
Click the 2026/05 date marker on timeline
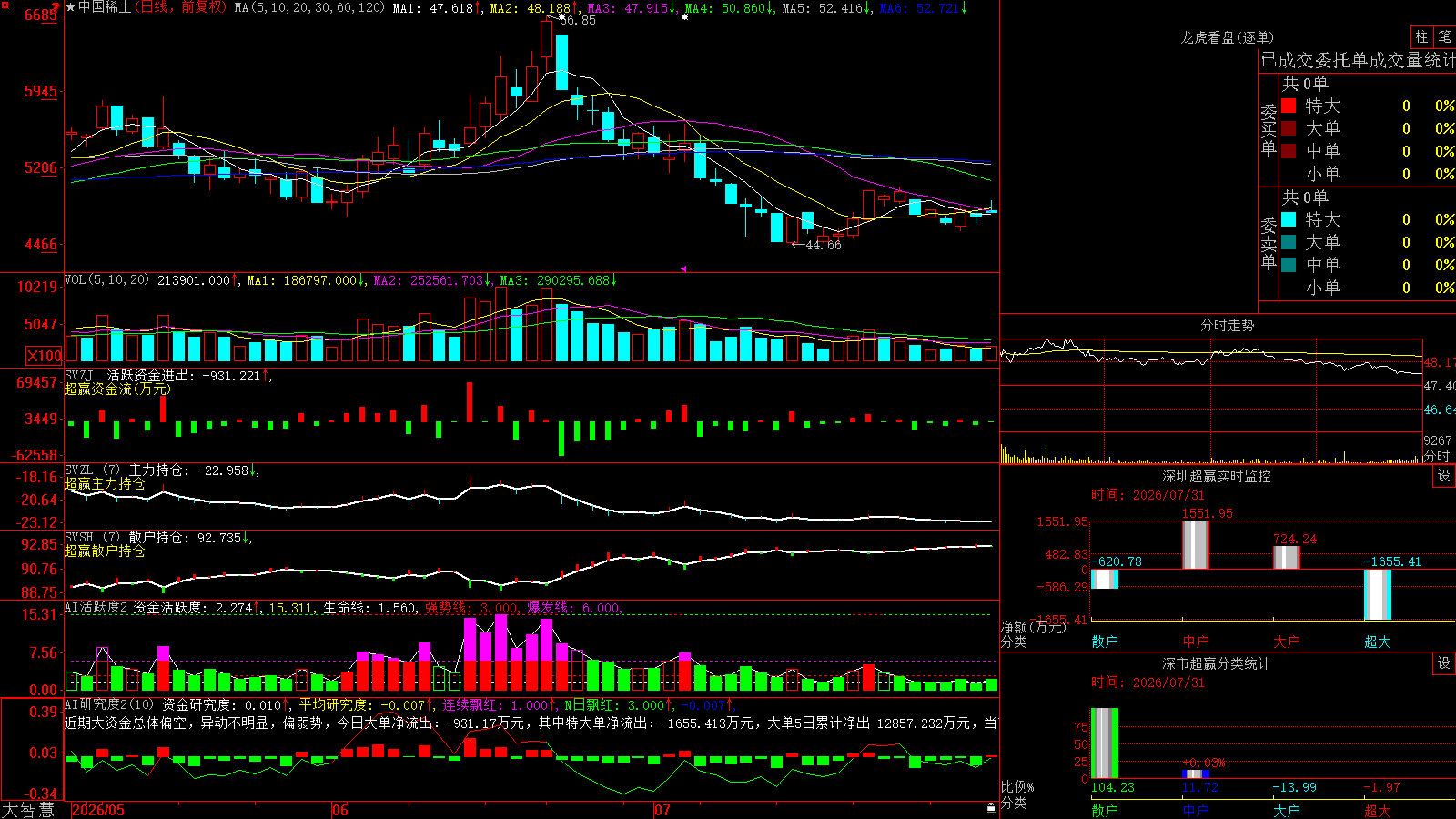tap(98, 810)
